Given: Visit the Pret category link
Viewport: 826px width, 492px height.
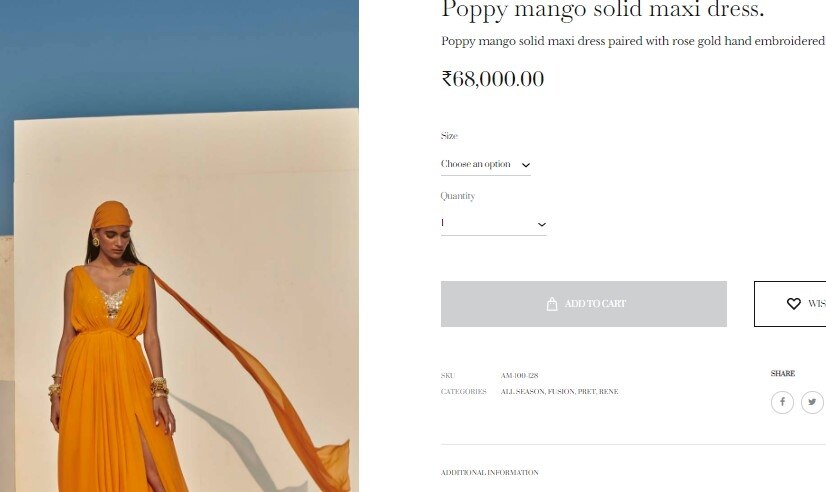Looking at the screenshot, I should point(586,391).
